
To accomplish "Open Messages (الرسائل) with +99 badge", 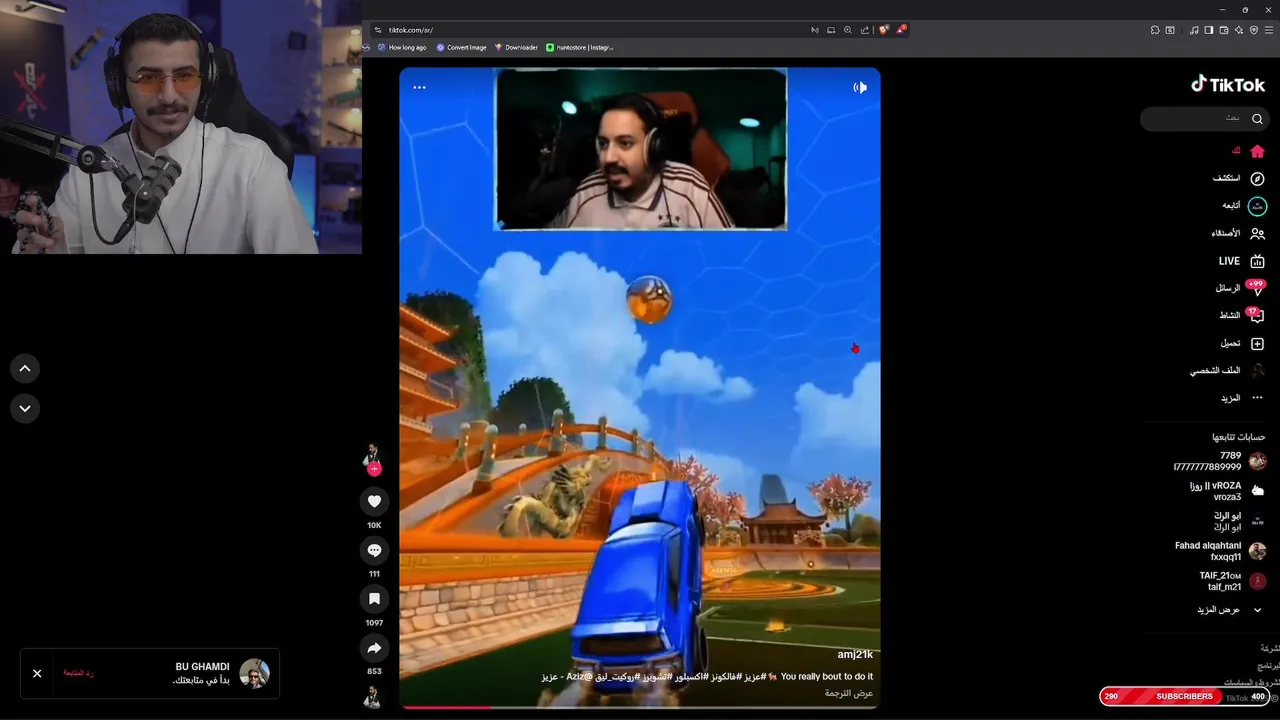I will click(x=1240, y=288).
